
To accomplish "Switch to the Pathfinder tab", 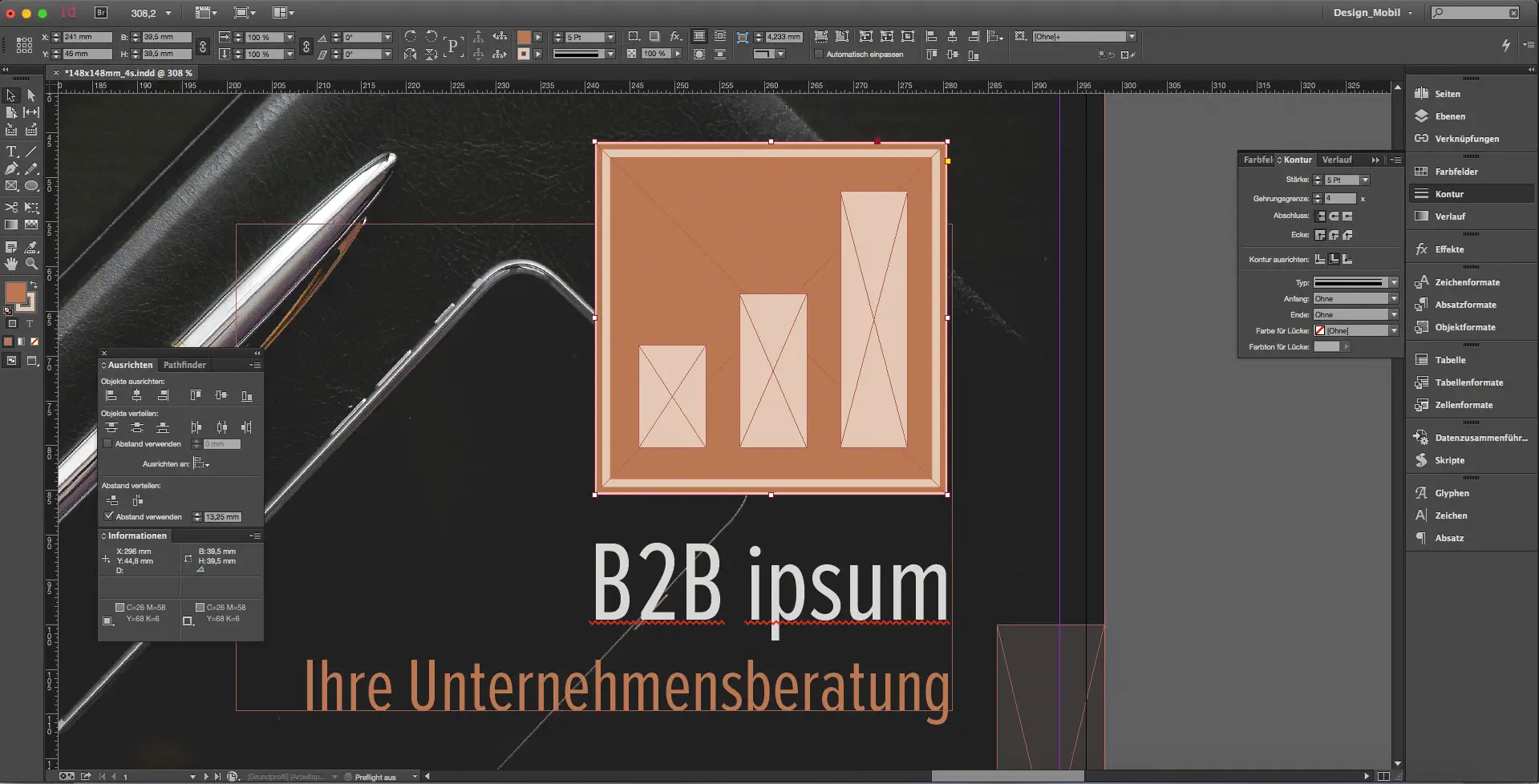I will click(184, 365).
